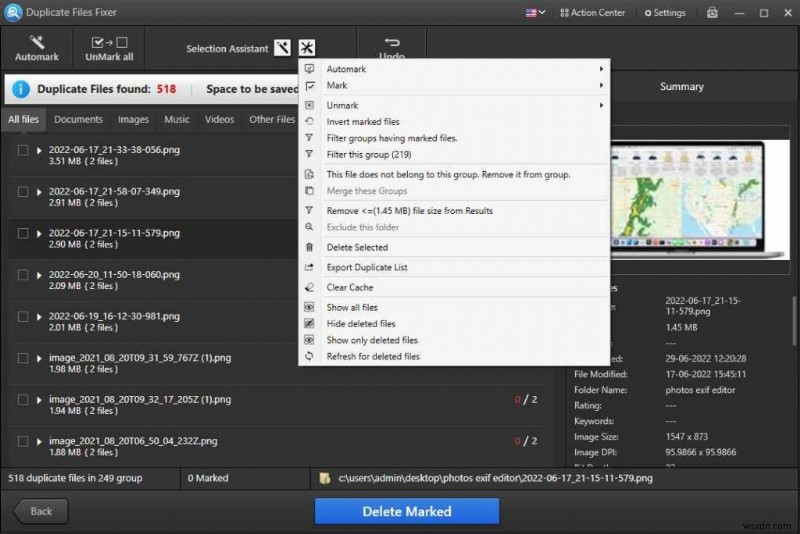
Task: Check the box for 2022-06-17_21-15-11-579.png
Action: click(23, 234)
